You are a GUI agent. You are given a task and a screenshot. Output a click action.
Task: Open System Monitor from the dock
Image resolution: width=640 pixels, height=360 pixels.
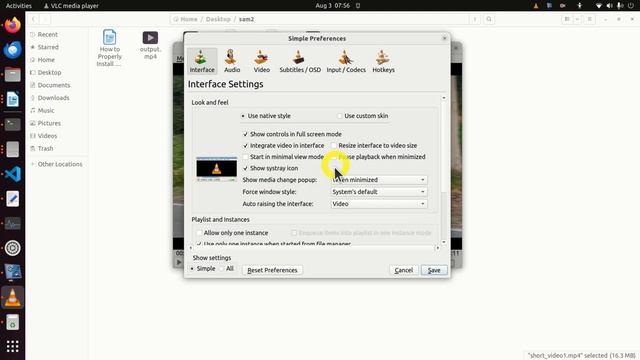(13, 224)
